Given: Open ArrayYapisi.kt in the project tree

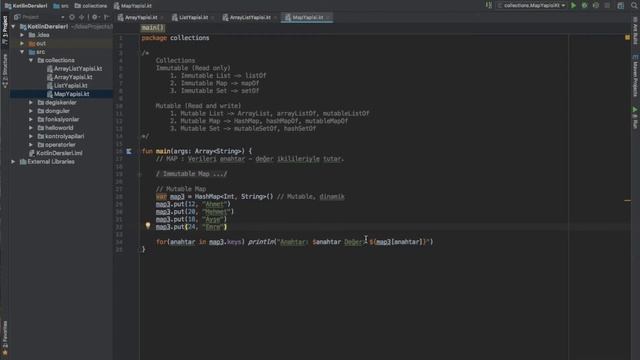Looking at the screenshot, I should click(73, 77).
